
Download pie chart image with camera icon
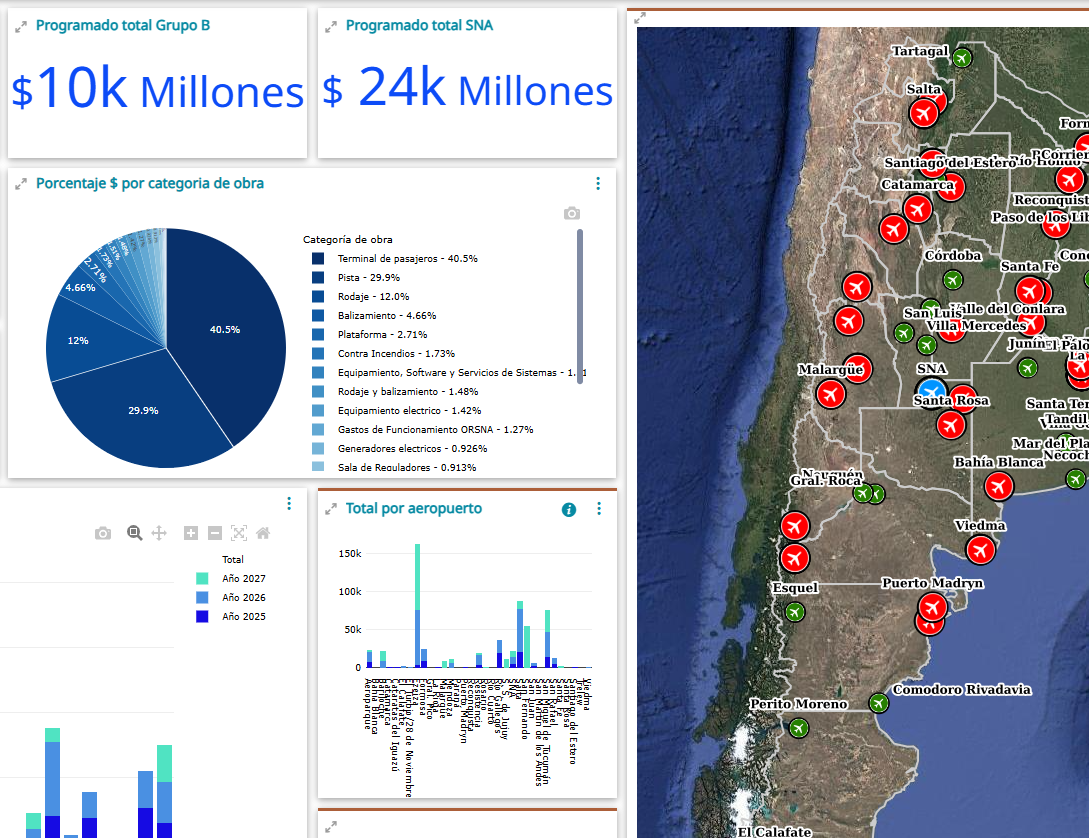(571, 214)
